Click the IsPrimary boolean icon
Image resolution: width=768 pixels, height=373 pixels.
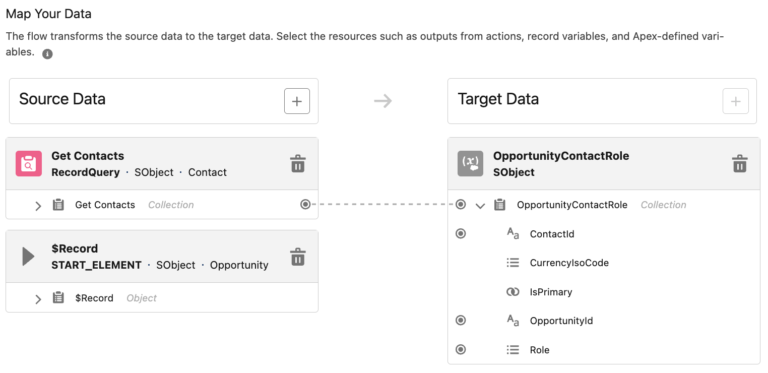tap(512, 292)
